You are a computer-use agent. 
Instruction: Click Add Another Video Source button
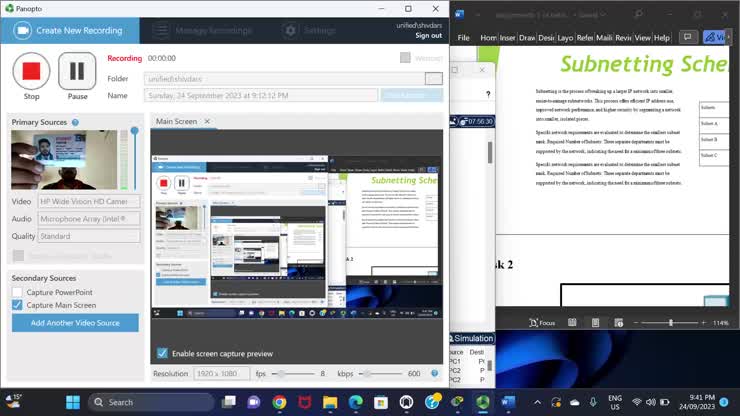pyautogui.click(x=75, y=323)
